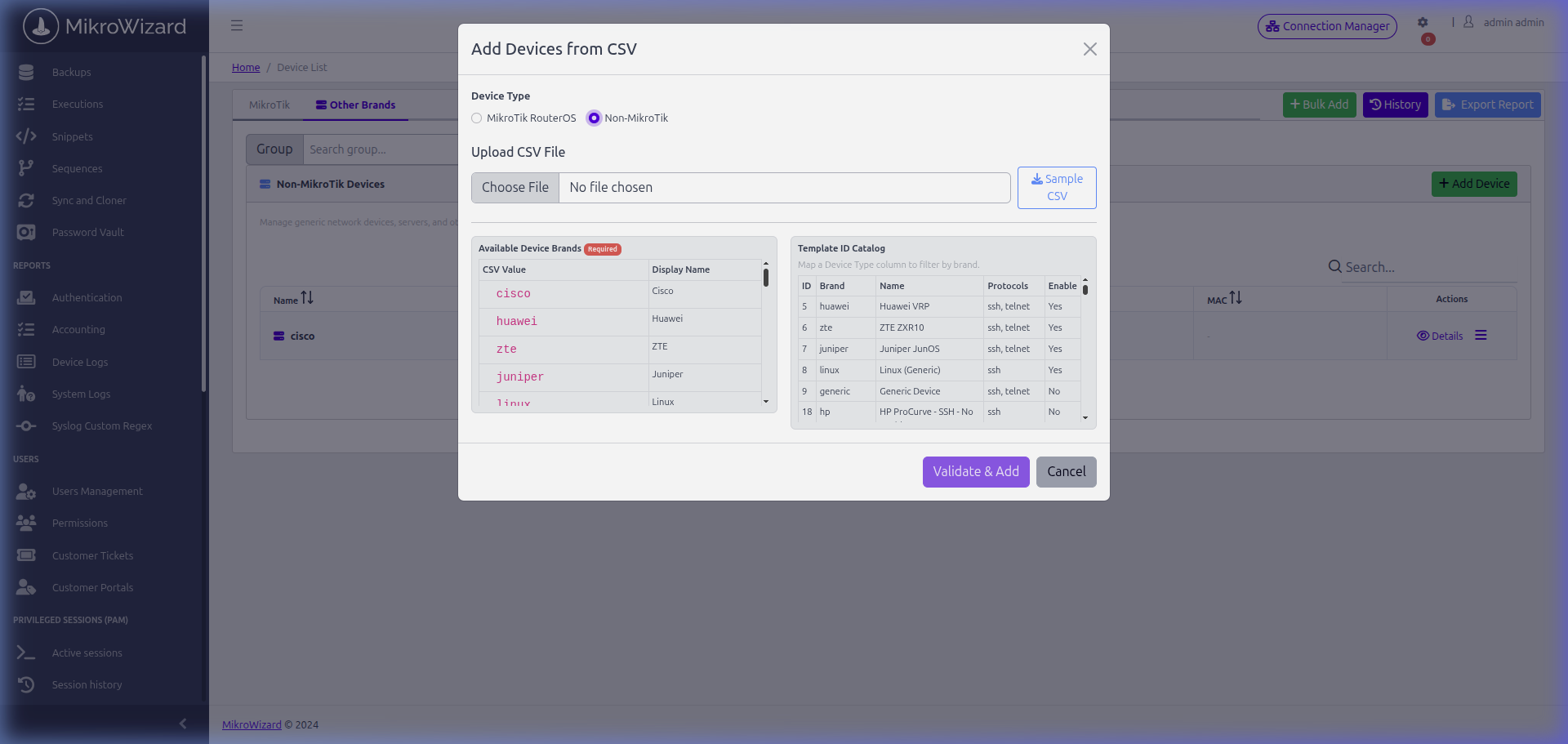
Task: Click the huawei CSV value
Action: pos(517,322)
